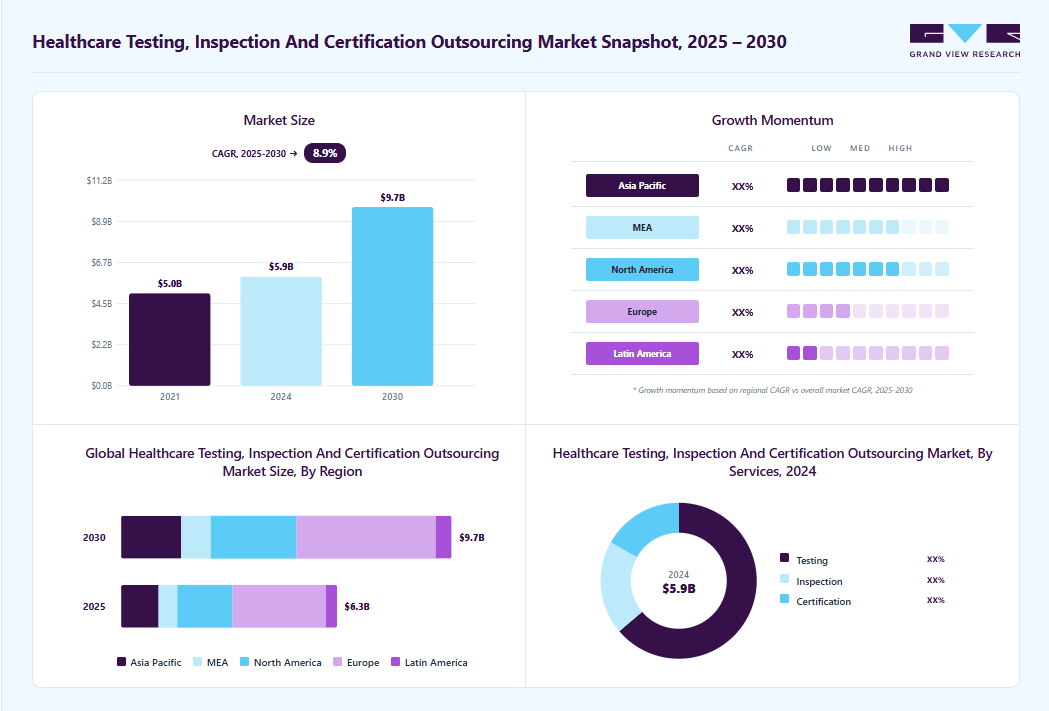The height and width of the screenshot is (711, 1049).
Task: Click the $5.0B label above 2021 bar
Action: pyautogui.click(x=169, y=284)
